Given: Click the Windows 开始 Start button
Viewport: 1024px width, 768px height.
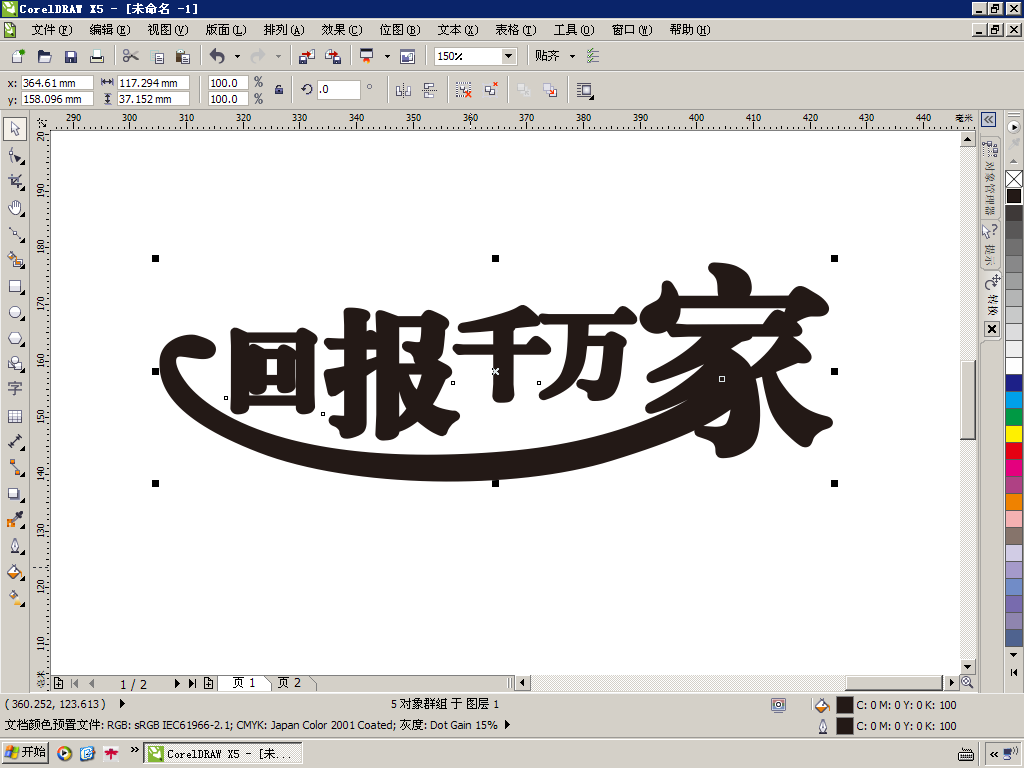Looking at the screenshot, I should pyautogui.click(x=25, y=753).
